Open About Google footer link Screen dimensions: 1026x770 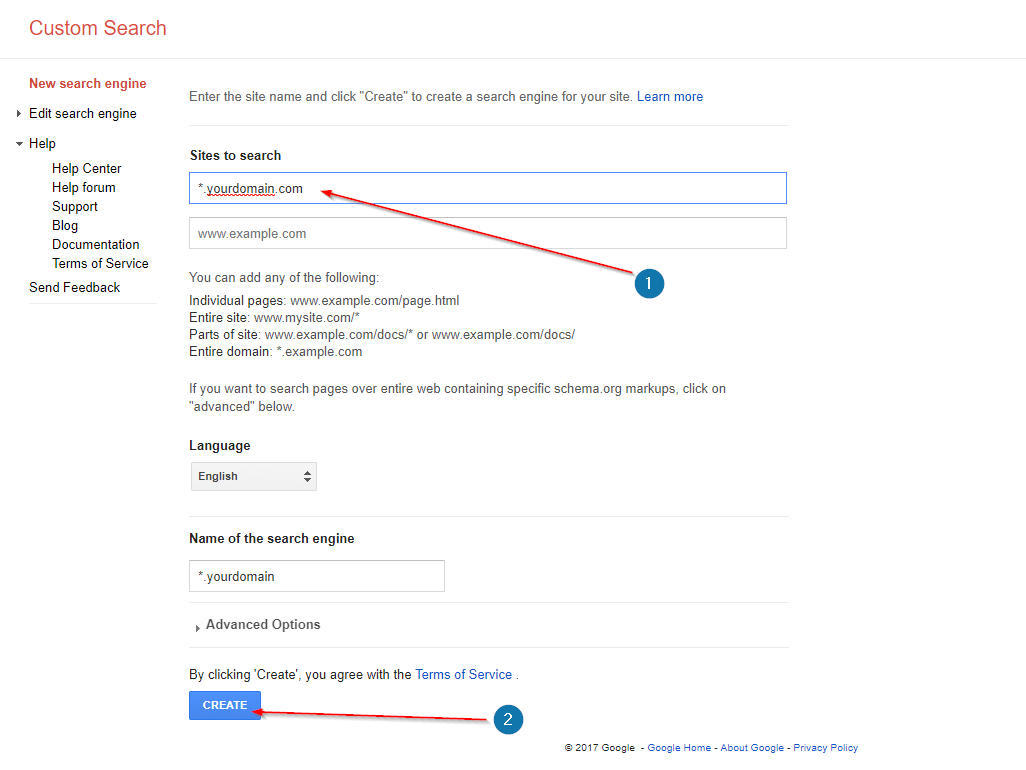pyautogui.click(x=752, y=748)
